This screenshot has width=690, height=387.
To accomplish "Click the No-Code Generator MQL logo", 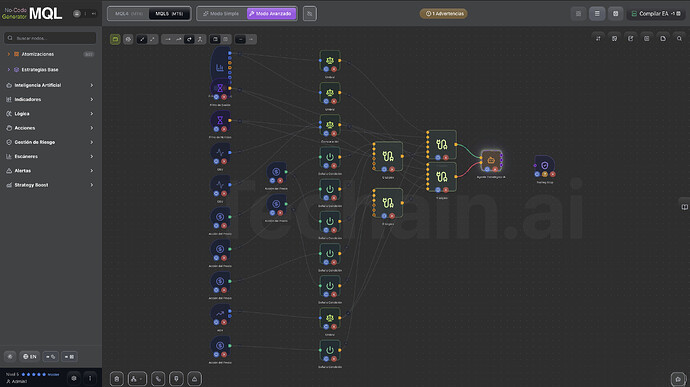I will point(32,14).
